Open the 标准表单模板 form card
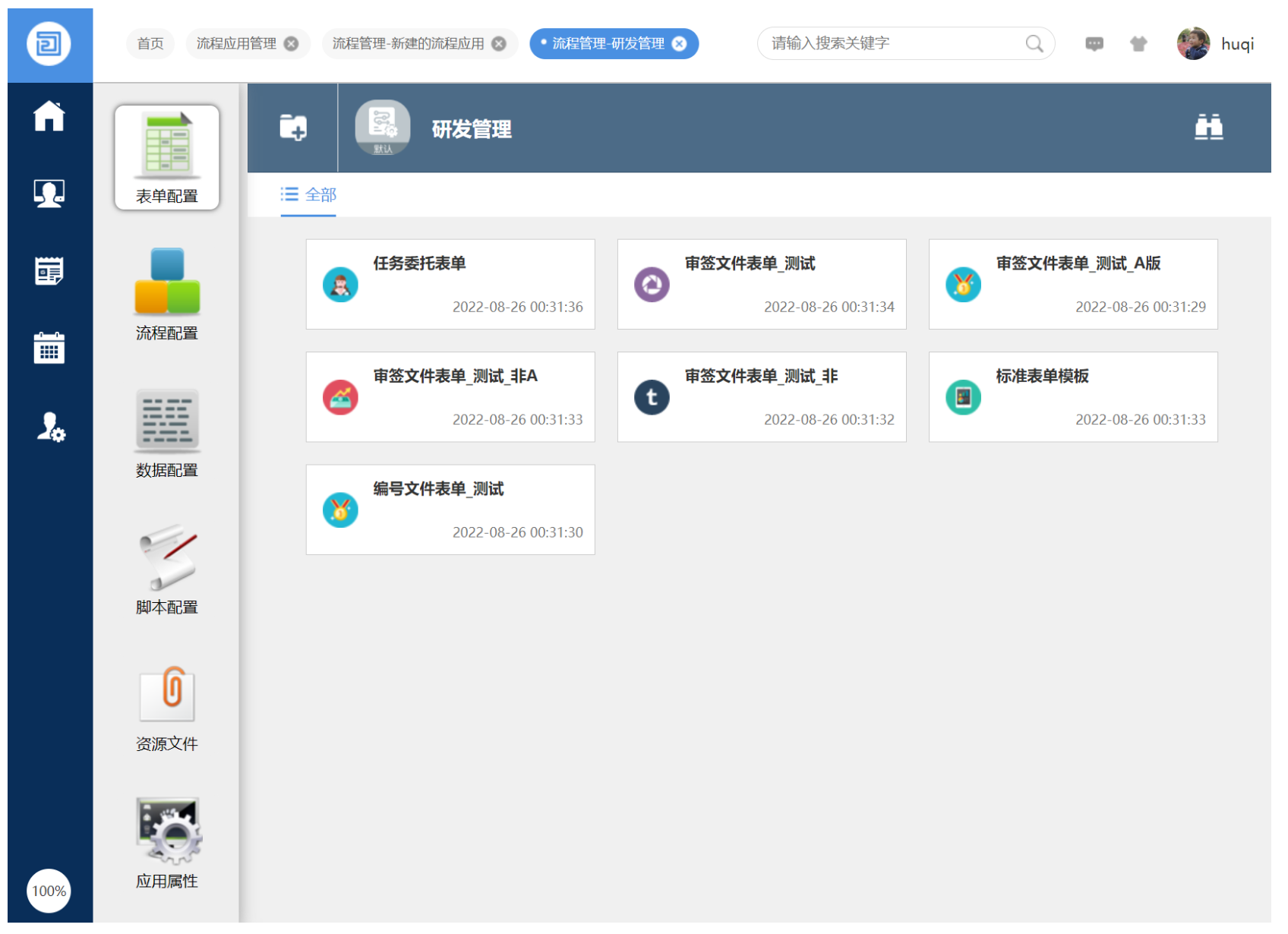1288x934 pixels. pyautogui.click(x=1072, y=397)
